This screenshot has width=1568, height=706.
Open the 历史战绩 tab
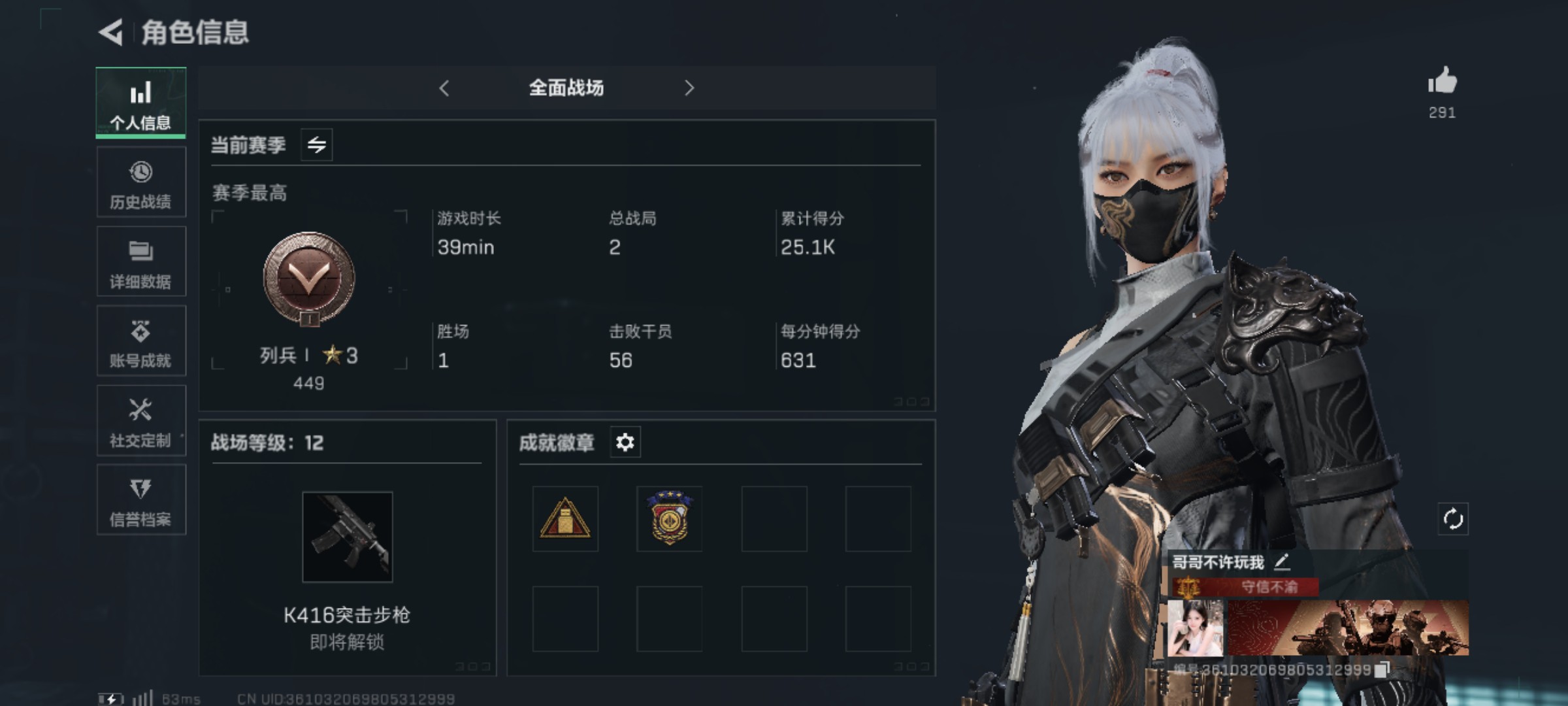141,182
